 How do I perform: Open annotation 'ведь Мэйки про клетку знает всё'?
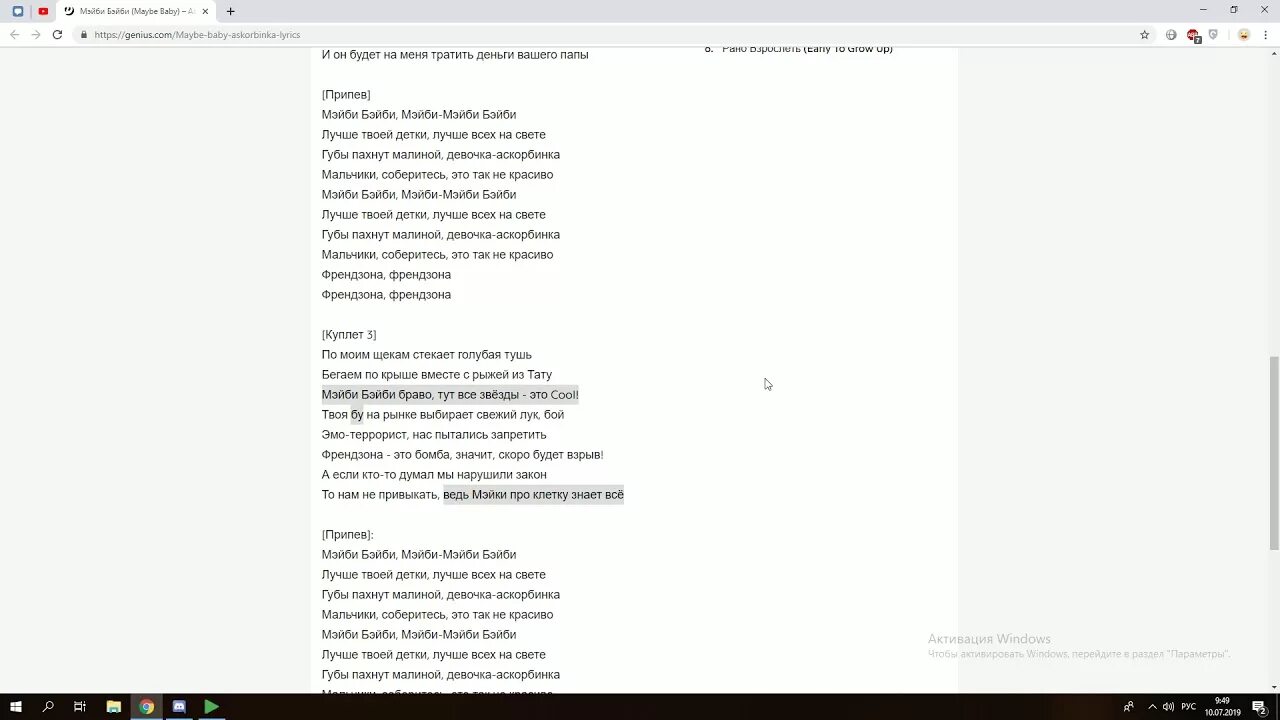(x=533, y=494)
